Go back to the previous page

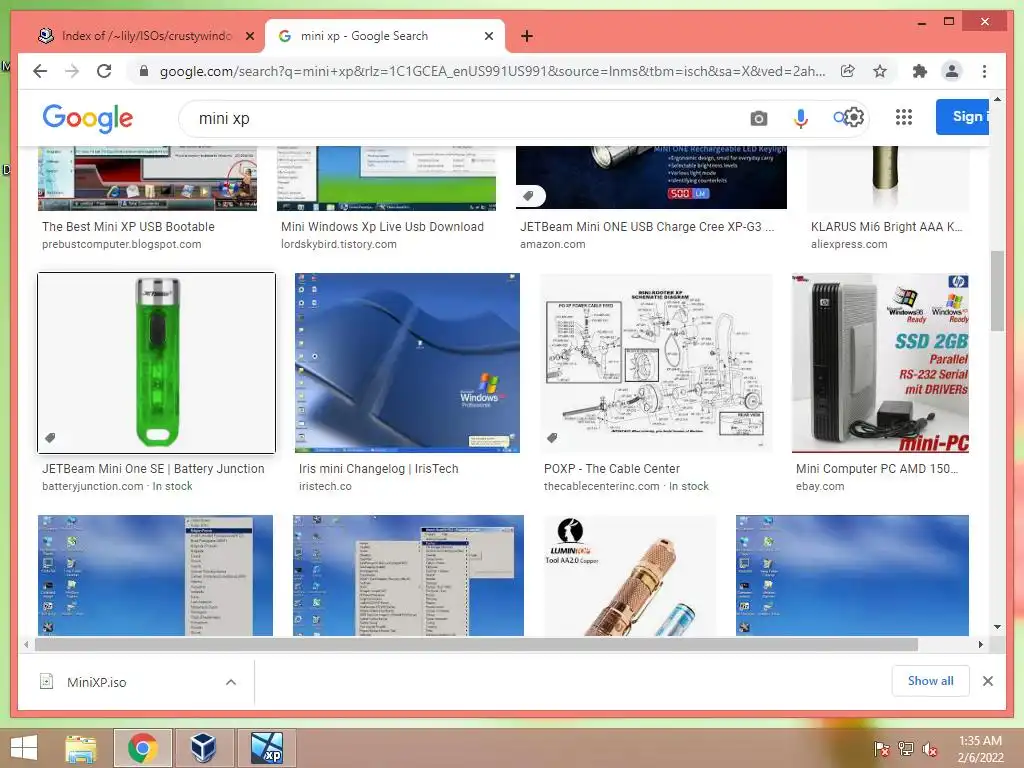coord(40,71)
